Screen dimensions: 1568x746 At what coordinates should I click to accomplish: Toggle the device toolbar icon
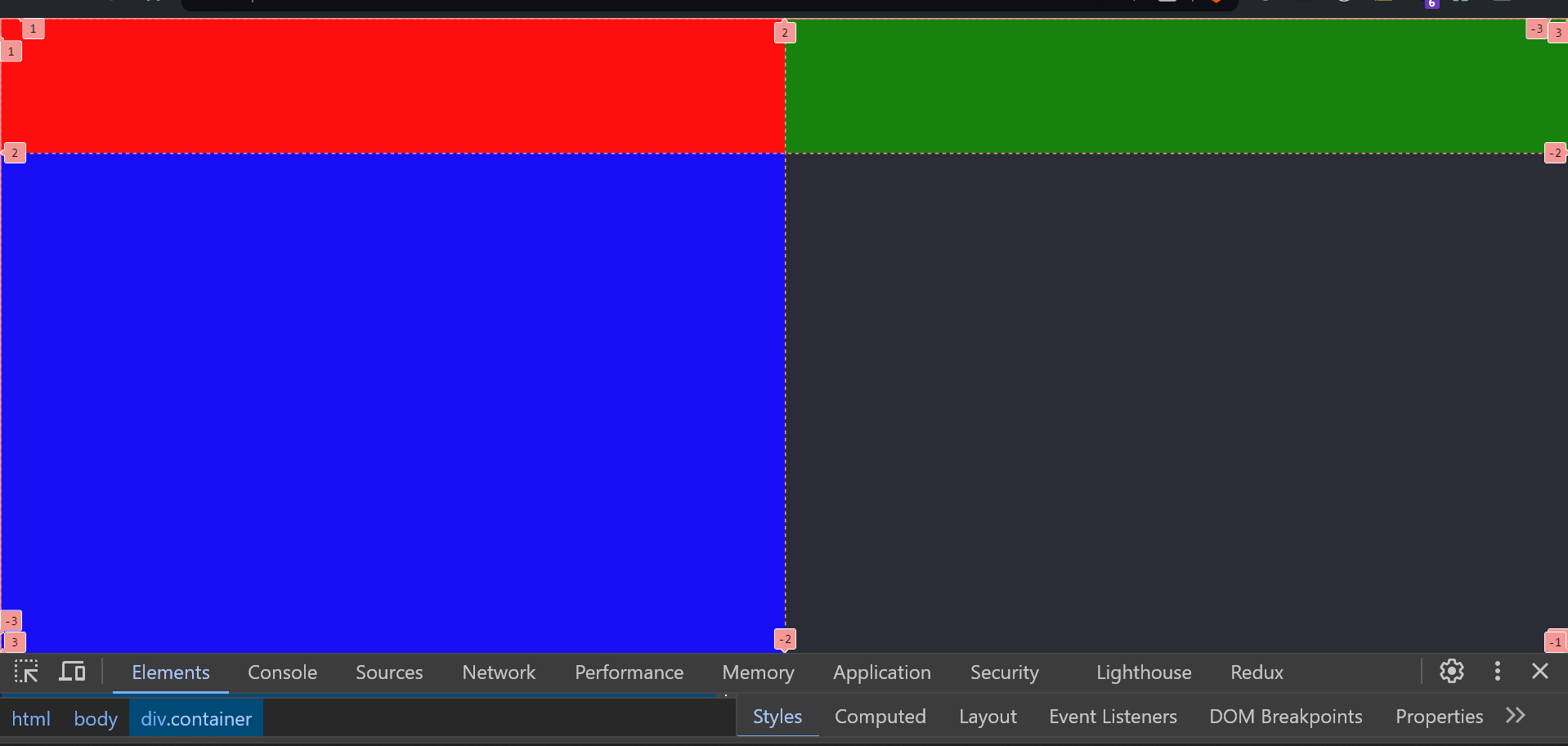coord(72,672)
